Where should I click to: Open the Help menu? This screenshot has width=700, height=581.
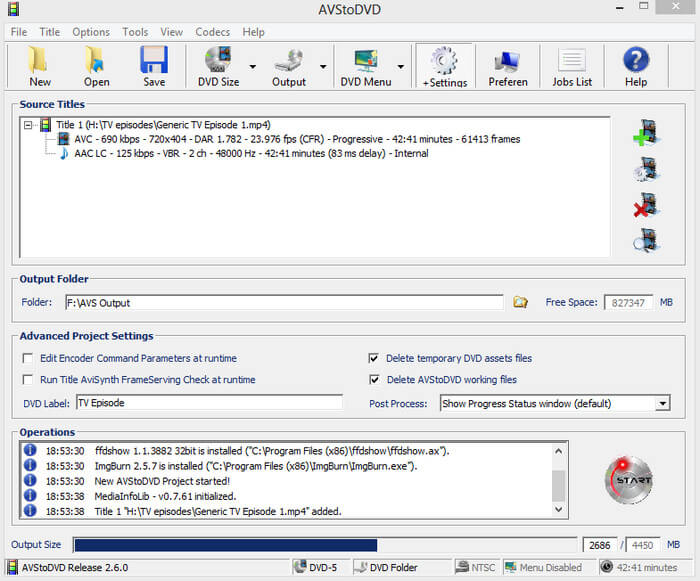coord(254,32)
